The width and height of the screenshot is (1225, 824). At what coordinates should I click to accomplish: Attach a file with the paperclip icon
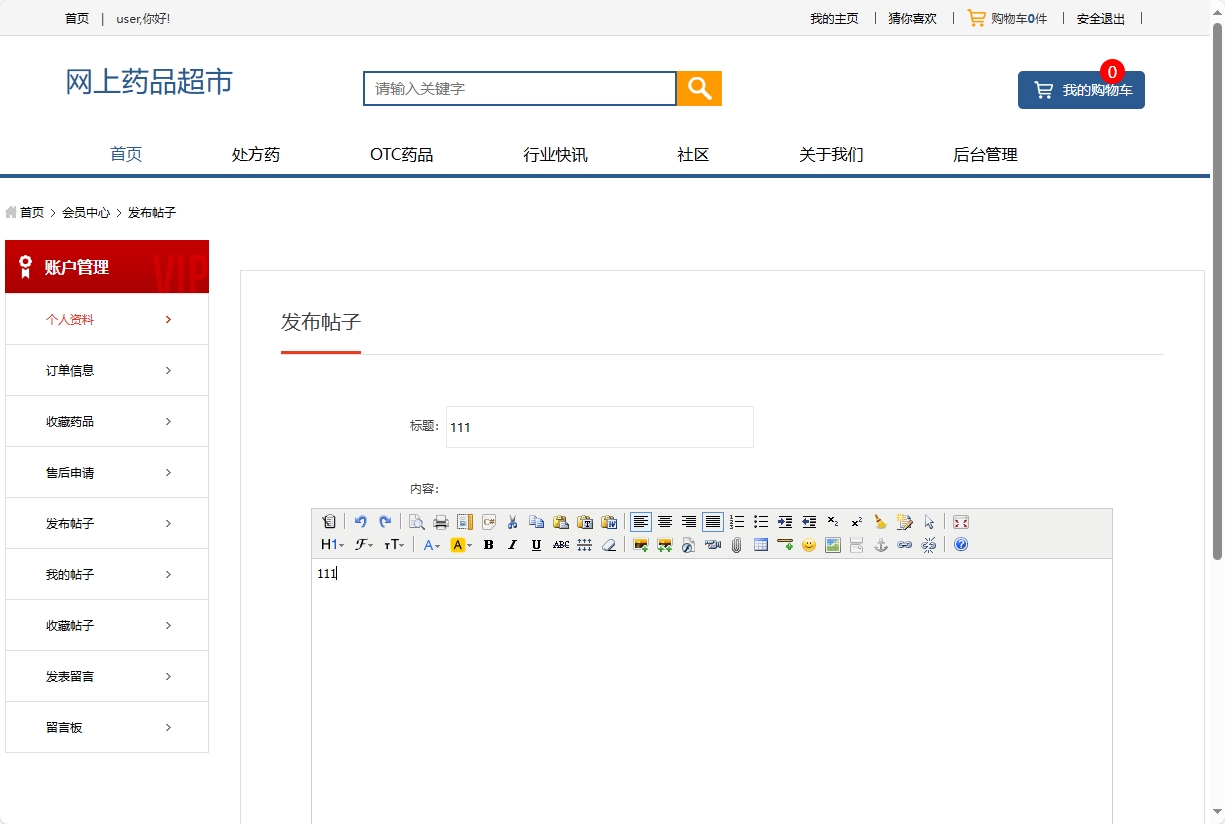[735, 544]
